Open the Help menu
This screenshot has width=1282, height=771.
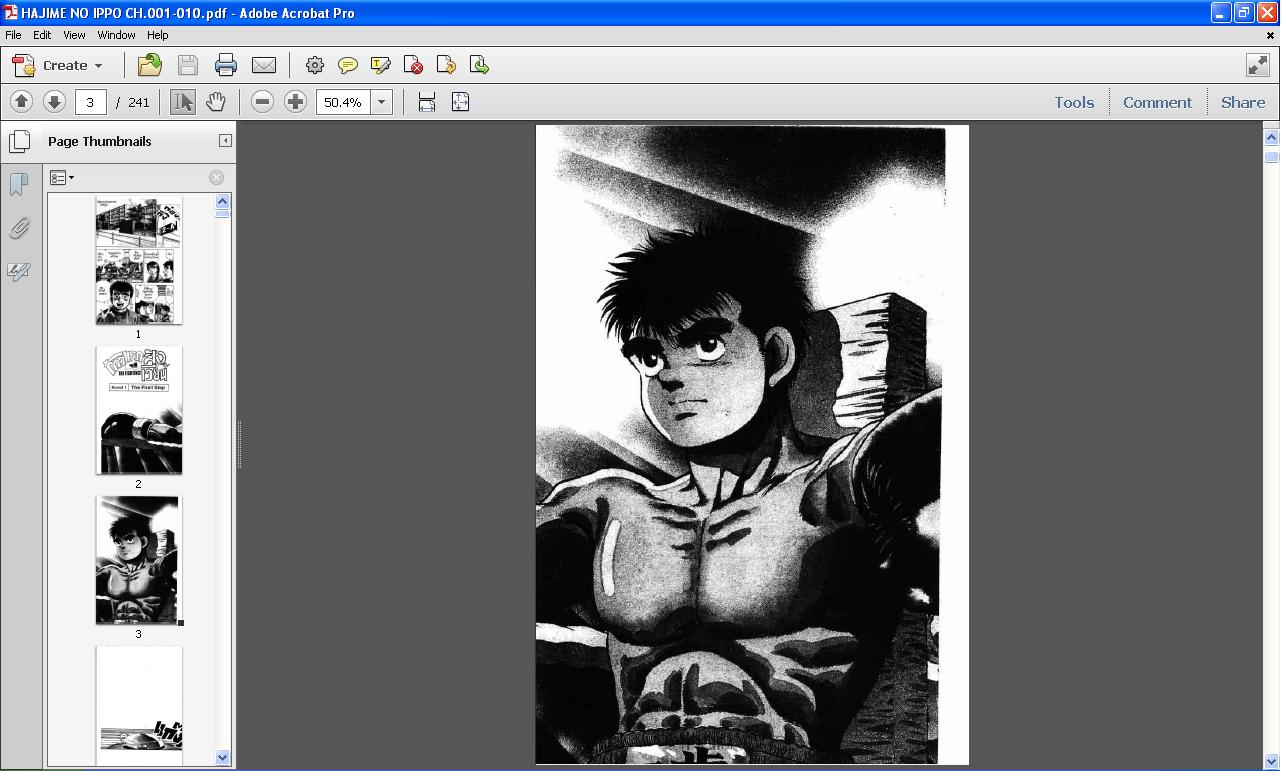point(158,35)
